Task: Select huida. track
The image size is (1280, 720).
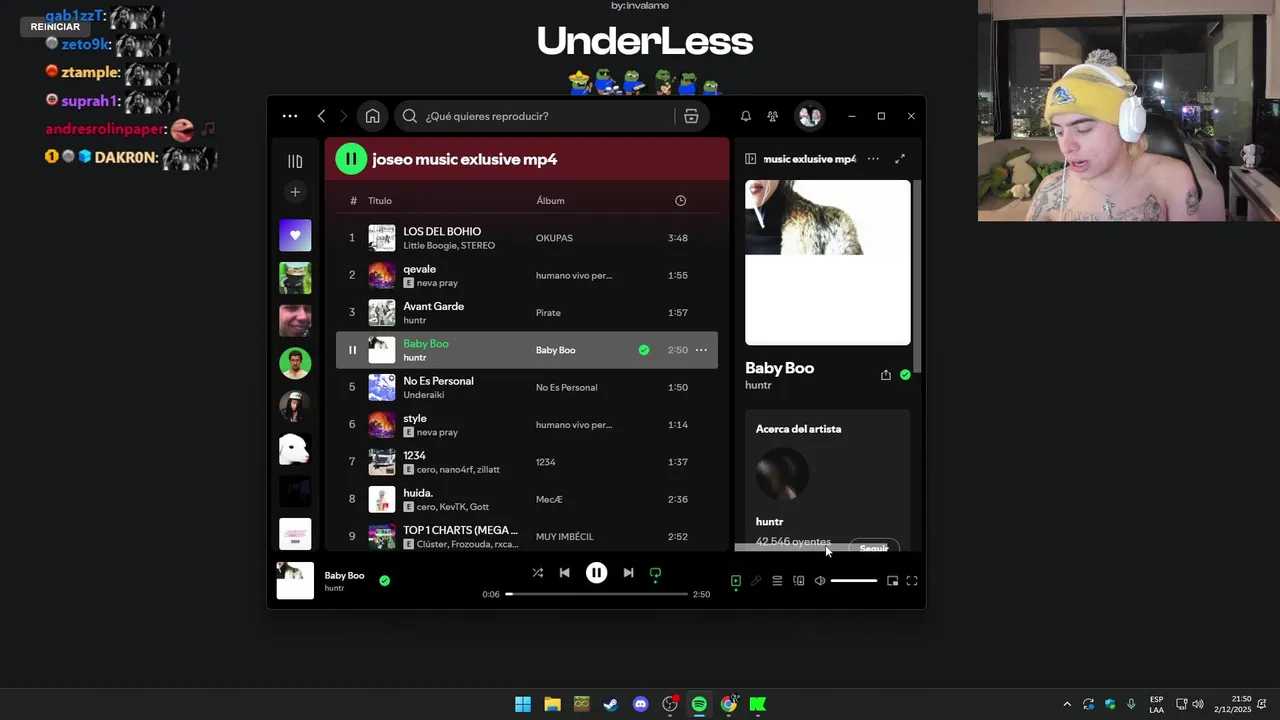Action: [x=418, y=493]
